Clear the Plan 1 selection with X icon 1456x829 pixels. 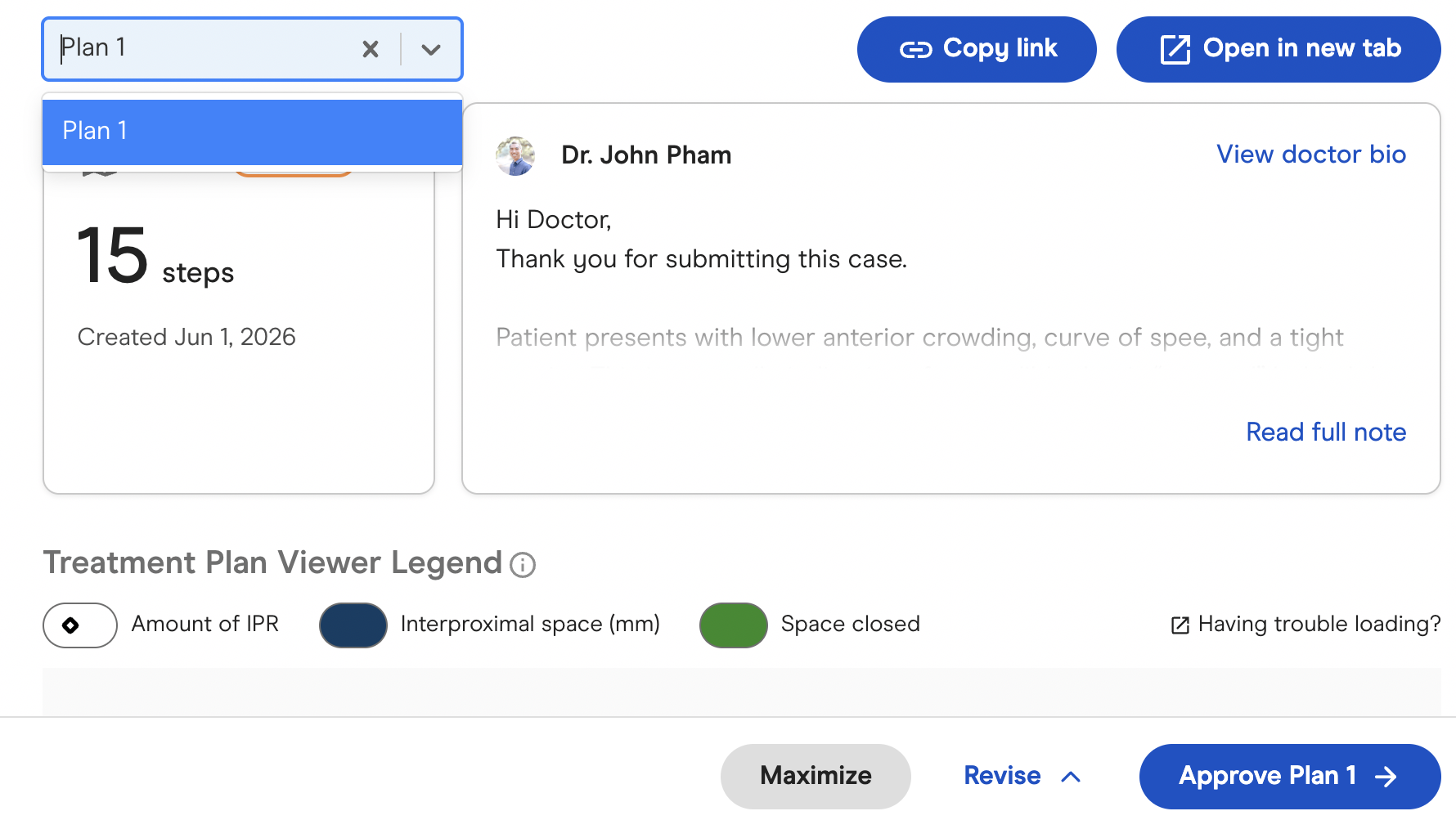tap(371, 50)
